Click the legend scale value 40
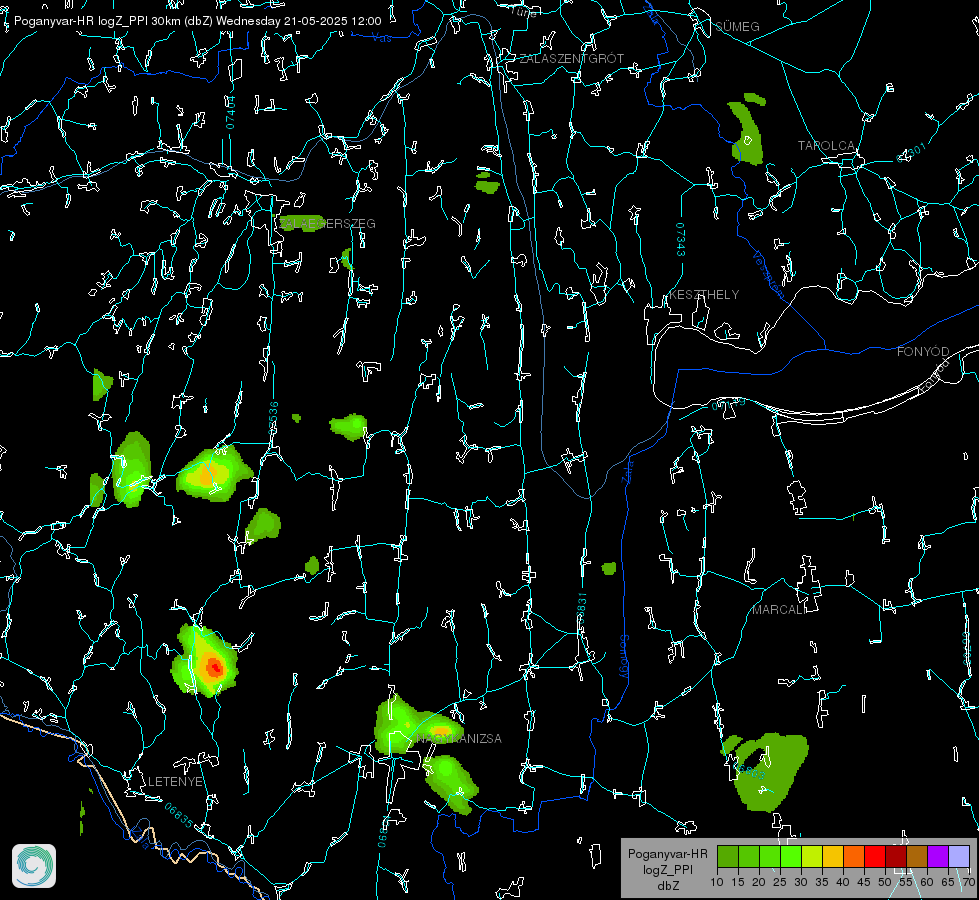Image resolution: width=979 pixels, height=900 pixels. pyautogui.click(x=843, y=882)
